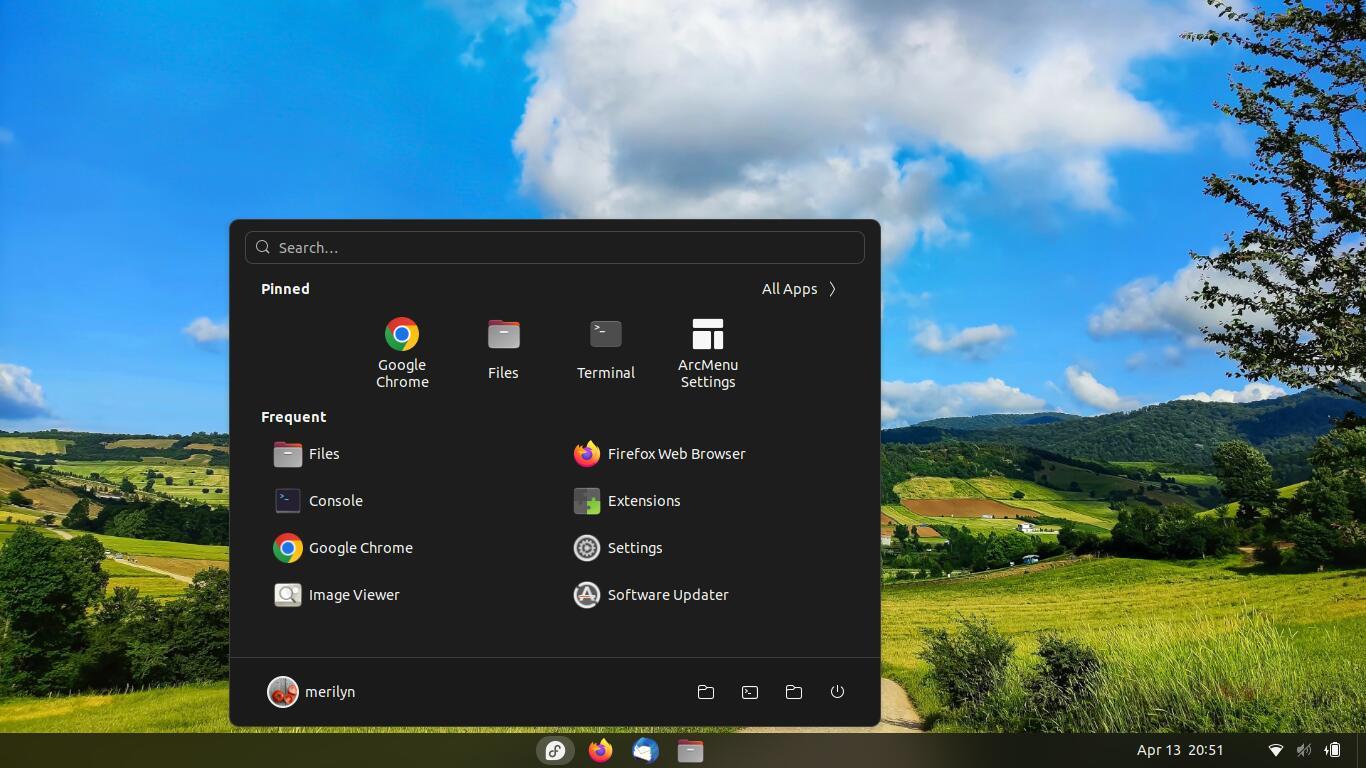Click the merilyn user account button
Image resolution: width=1366 pixels, height=768 pixels.
pyautogui.click(x=312, y=692)
